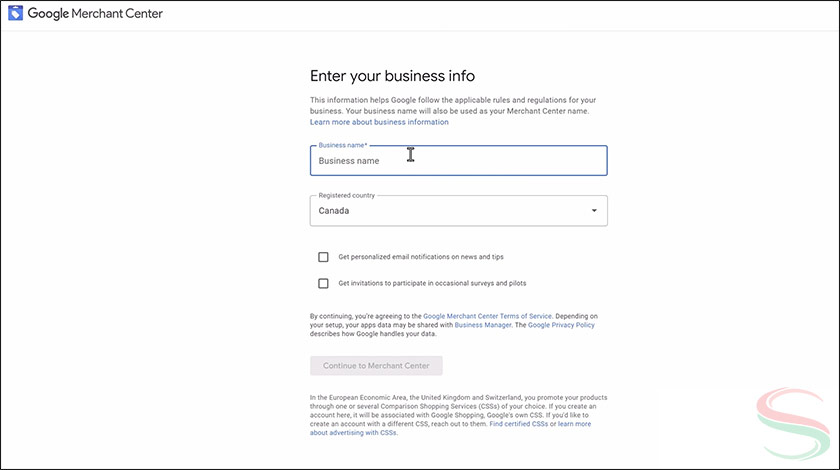
Task: Open Google Merchant Center Terms of Service link
Action: point(487,315)
